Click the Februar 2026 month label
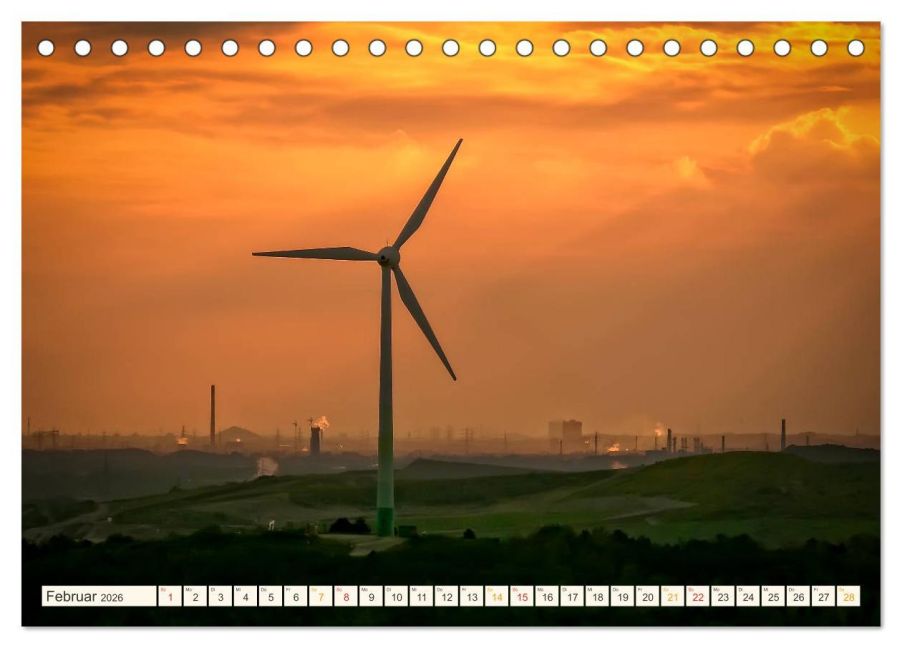The height and width of the screenshot is (648, 902). coord(85,597)
